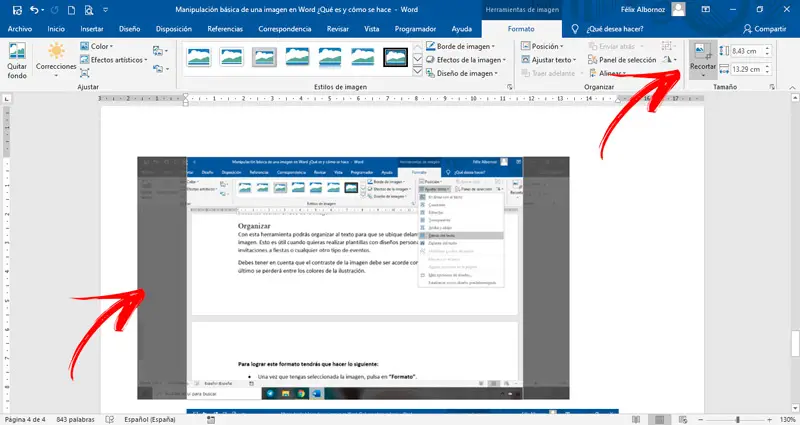The width and height of the screenshot is (800, 425).
Task: Click the Reset picture icon
Action: pos(160,68)
